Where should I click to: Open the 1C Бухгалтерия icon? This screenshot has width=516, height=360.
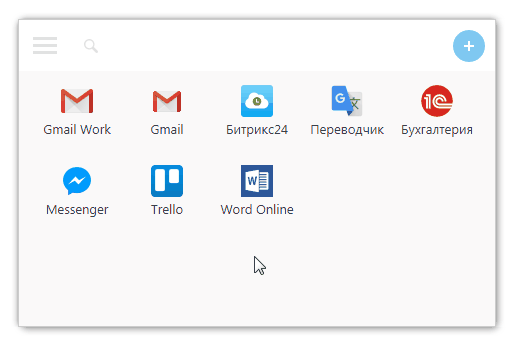437,101
